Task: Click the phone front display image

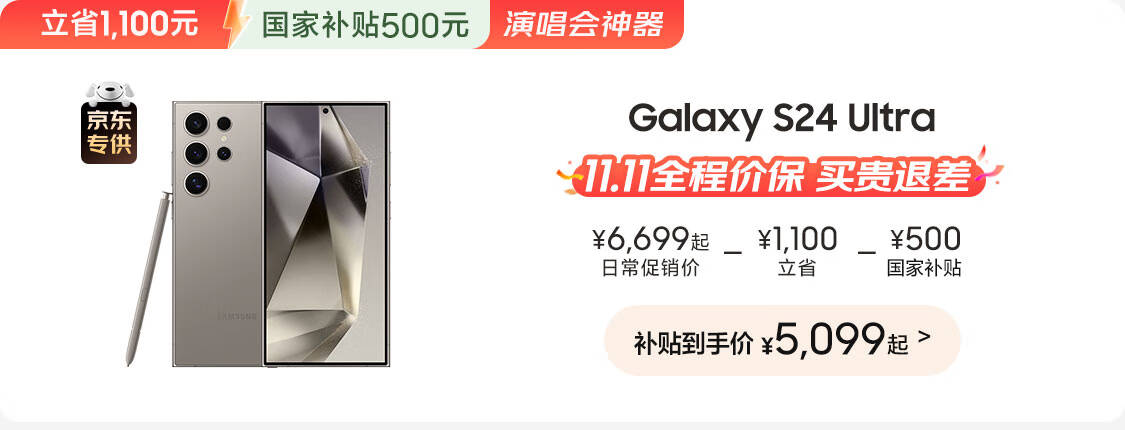Action: (326, 234)
